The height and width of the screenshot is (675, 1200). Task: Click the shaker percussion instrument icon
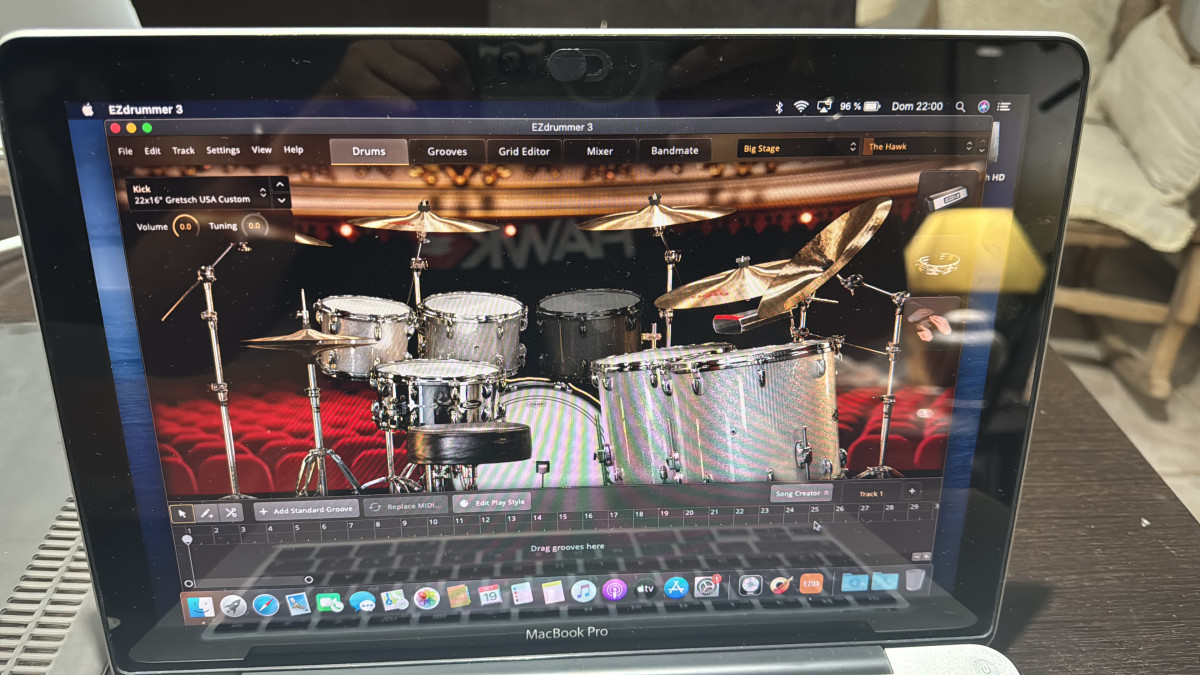943,197
